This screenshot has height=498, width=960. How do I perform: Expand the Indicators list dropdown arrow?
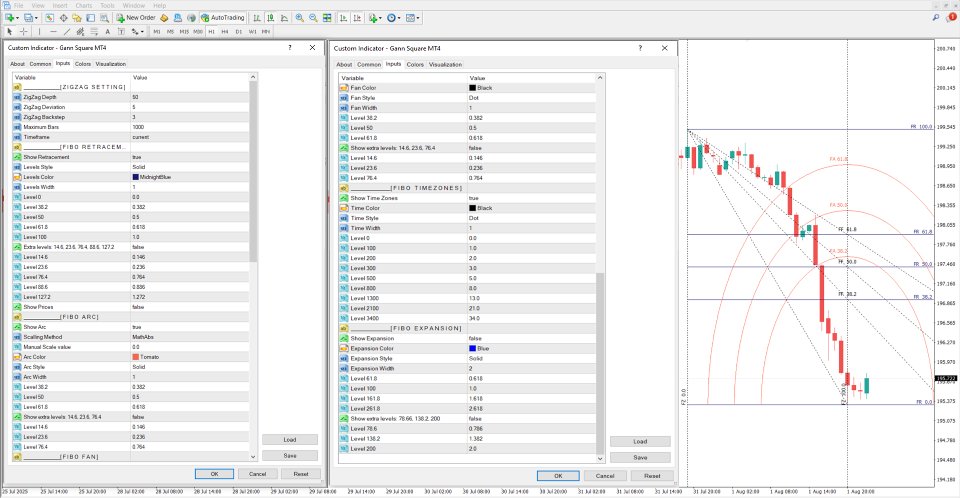pos(380,18)
